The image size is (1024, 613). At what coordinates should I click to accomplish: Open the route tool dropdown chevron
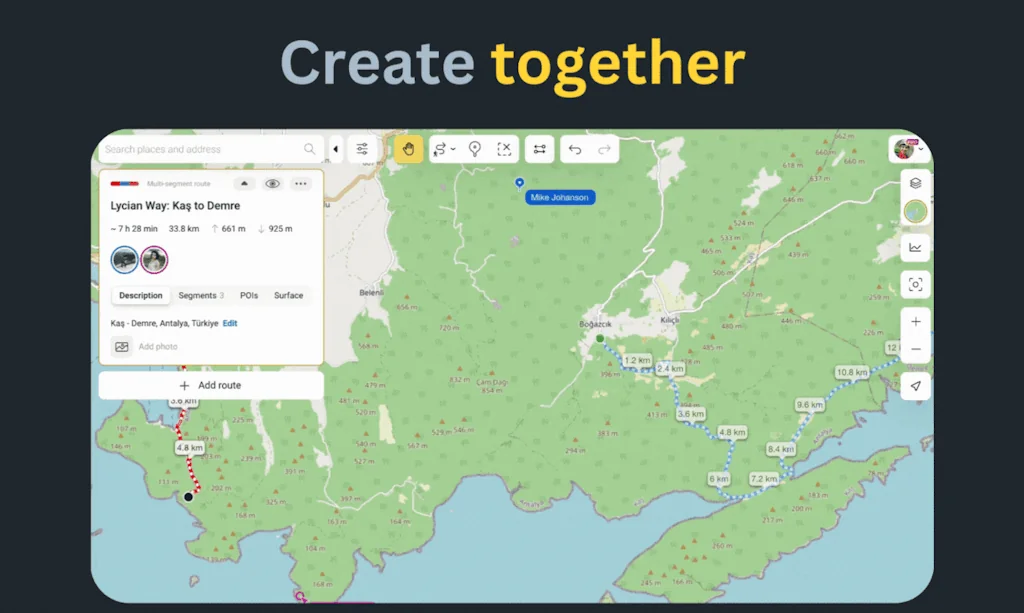click(455, 151)
